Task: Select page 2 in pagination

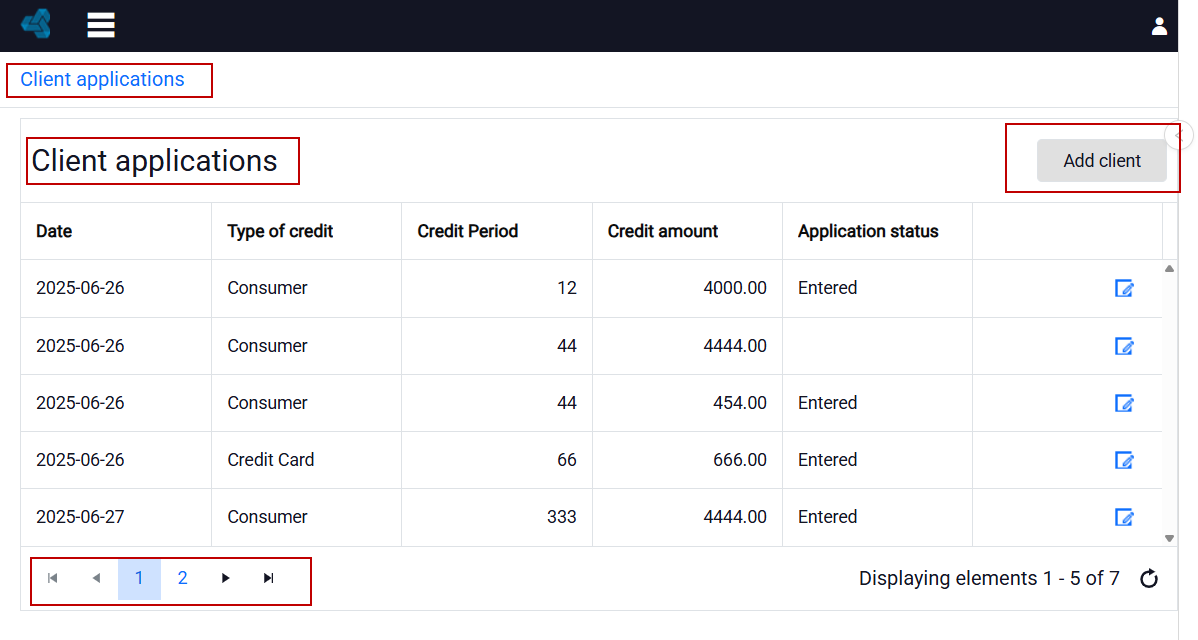Action: [182, 578]
